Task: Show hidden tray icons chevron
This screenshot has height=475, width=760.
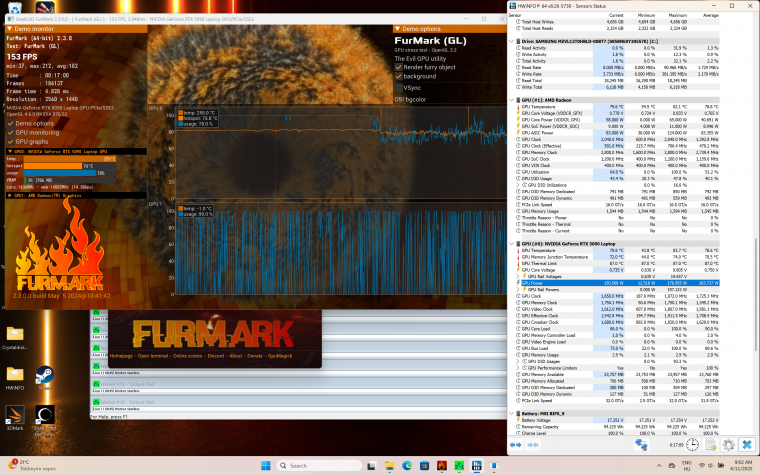Action: pyautogui.click(x=659, y=466)
